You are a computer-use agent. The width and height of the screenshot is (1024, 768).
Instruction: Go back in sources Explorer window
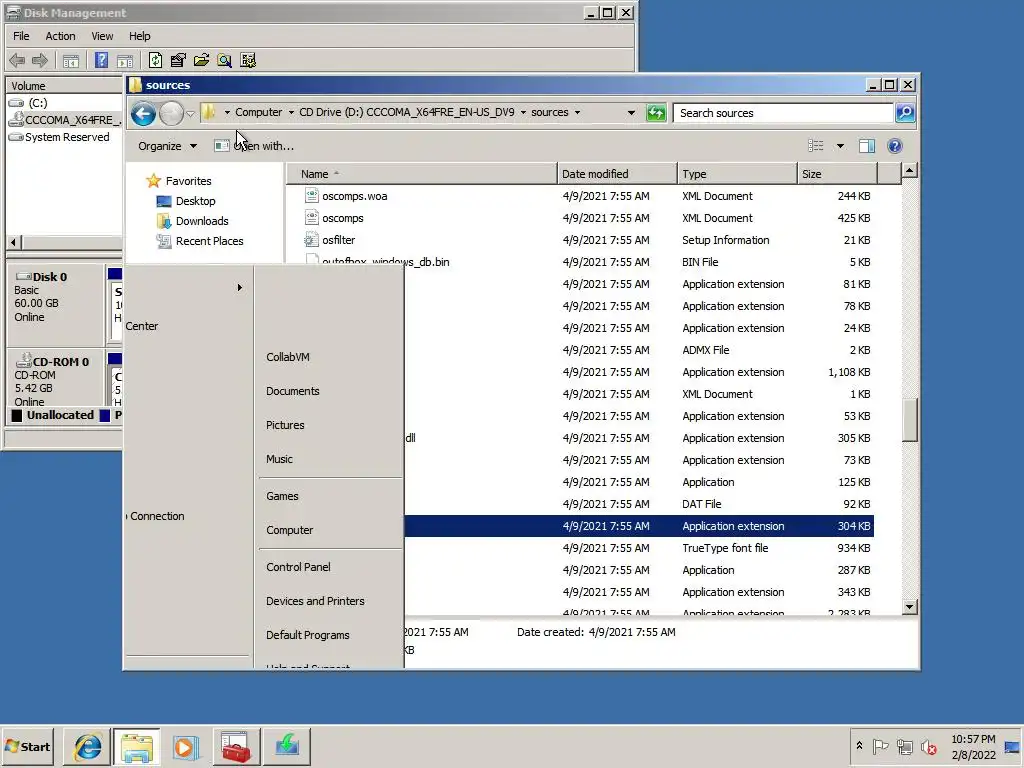click(x=143, y=114)
